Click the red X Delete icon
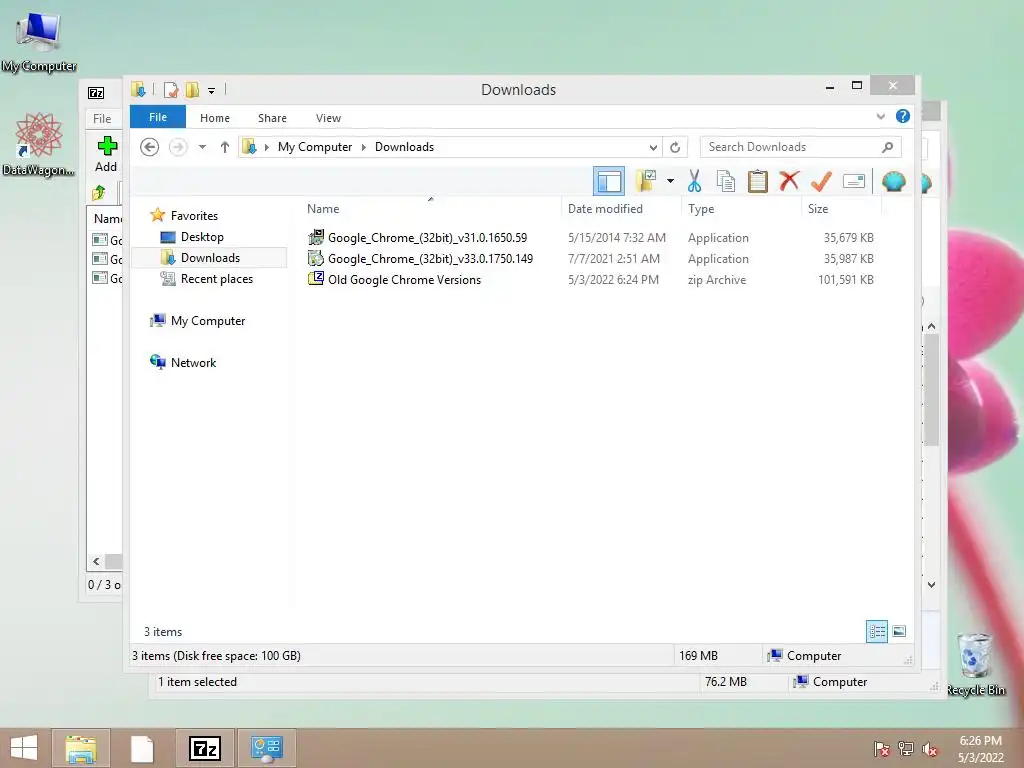Image resolution: width=1024 pixels, height=768 pixels. (789, 181)
